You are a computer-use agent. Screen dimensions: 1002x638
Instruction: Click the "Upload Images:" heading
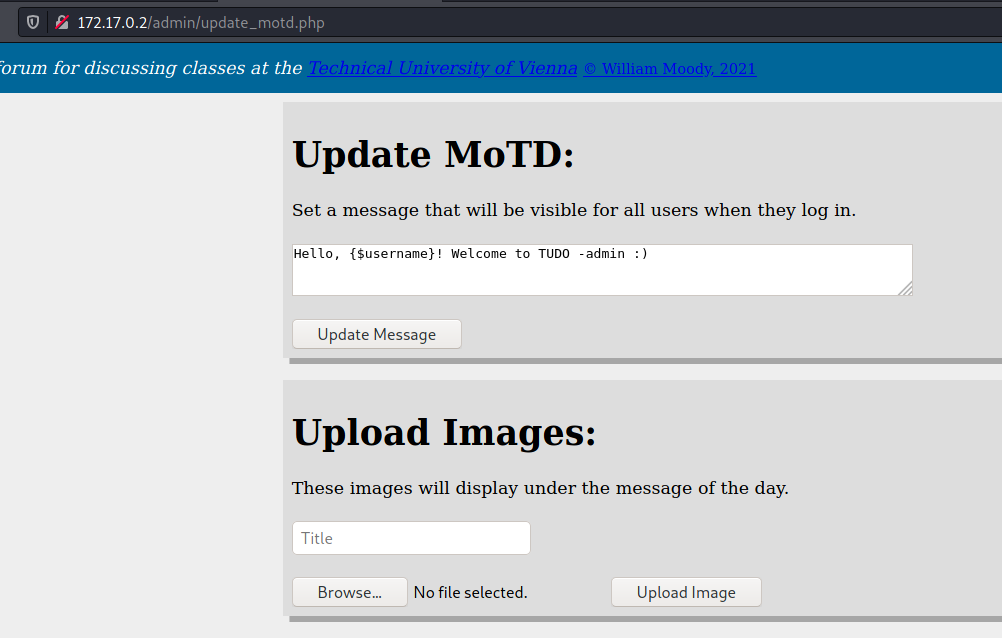click(x=444, y=433)
